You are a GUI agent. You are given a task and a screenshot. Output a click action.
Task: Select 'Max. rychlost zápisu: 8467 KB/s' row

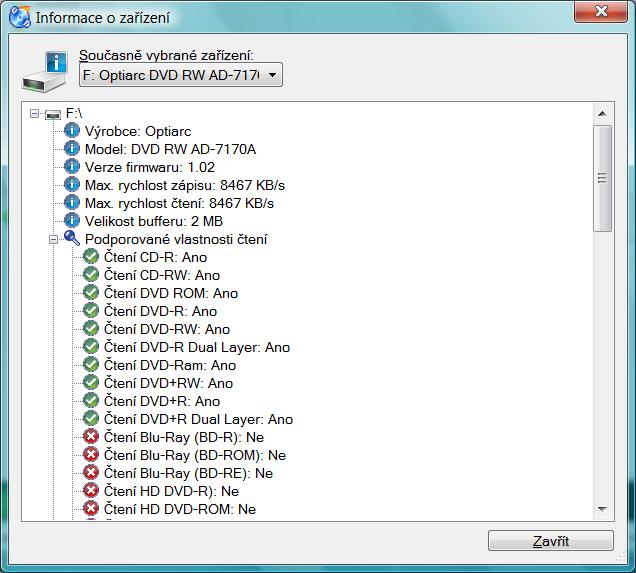(185, 185)
